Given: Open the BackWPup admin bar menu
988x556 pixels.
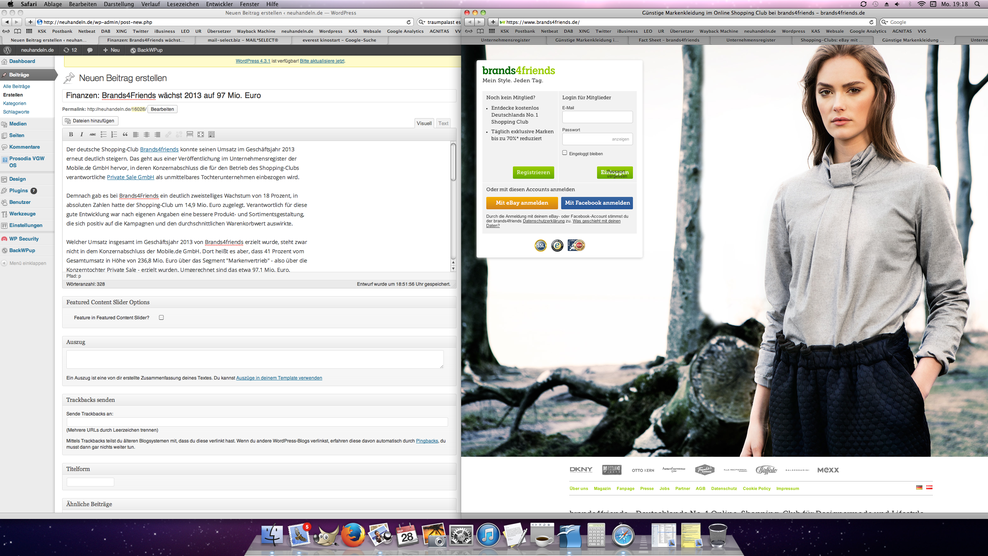Looking at the screenshot, I should (x=146, y=50).
